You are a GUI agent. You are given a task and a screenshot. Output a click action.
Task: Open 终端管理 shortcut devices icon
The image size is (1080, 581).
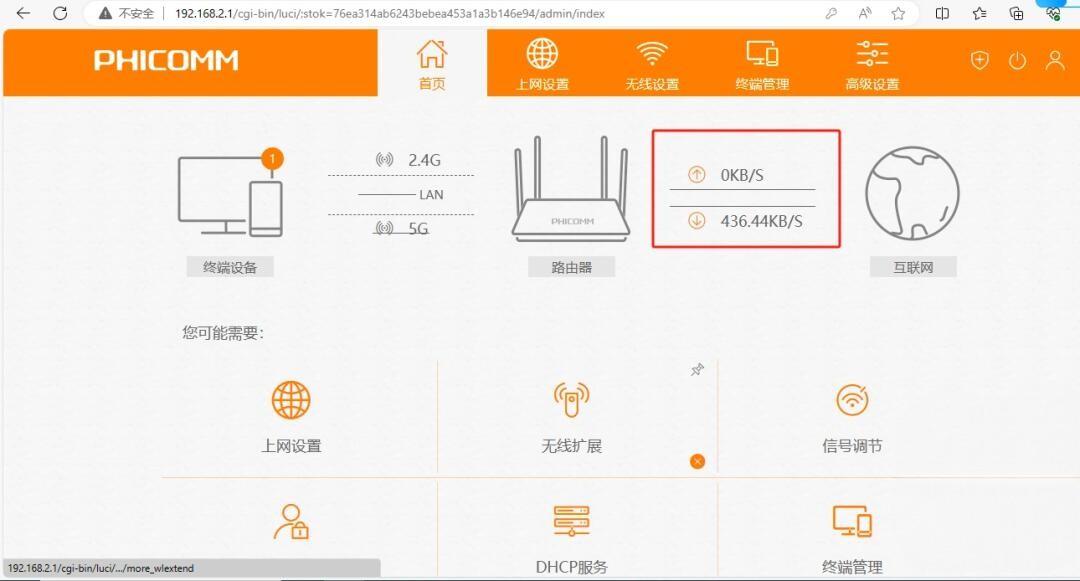852,521
